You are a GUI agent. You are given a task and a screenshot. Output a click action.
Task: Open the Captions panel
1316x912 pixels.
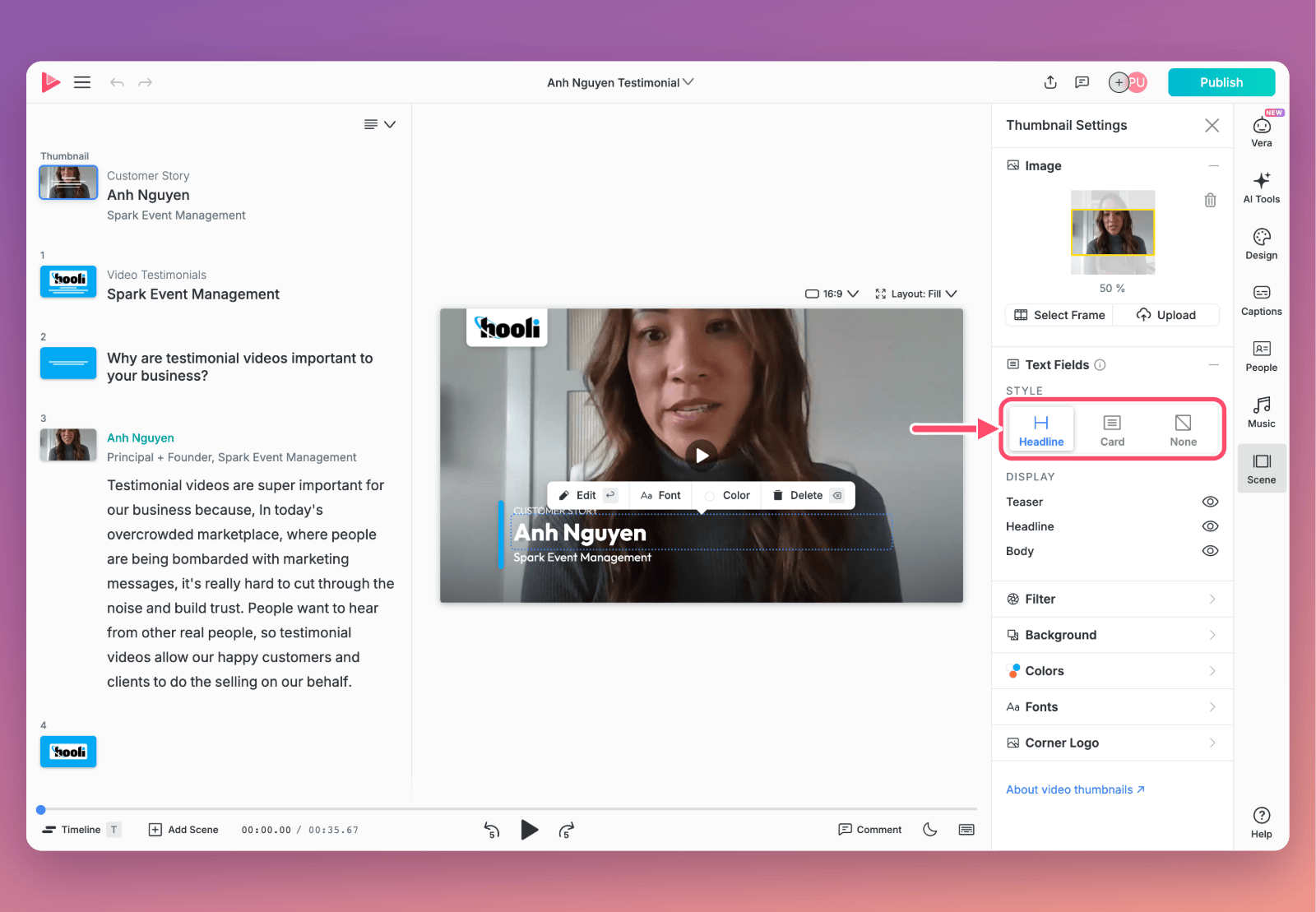click(1262, 300)
